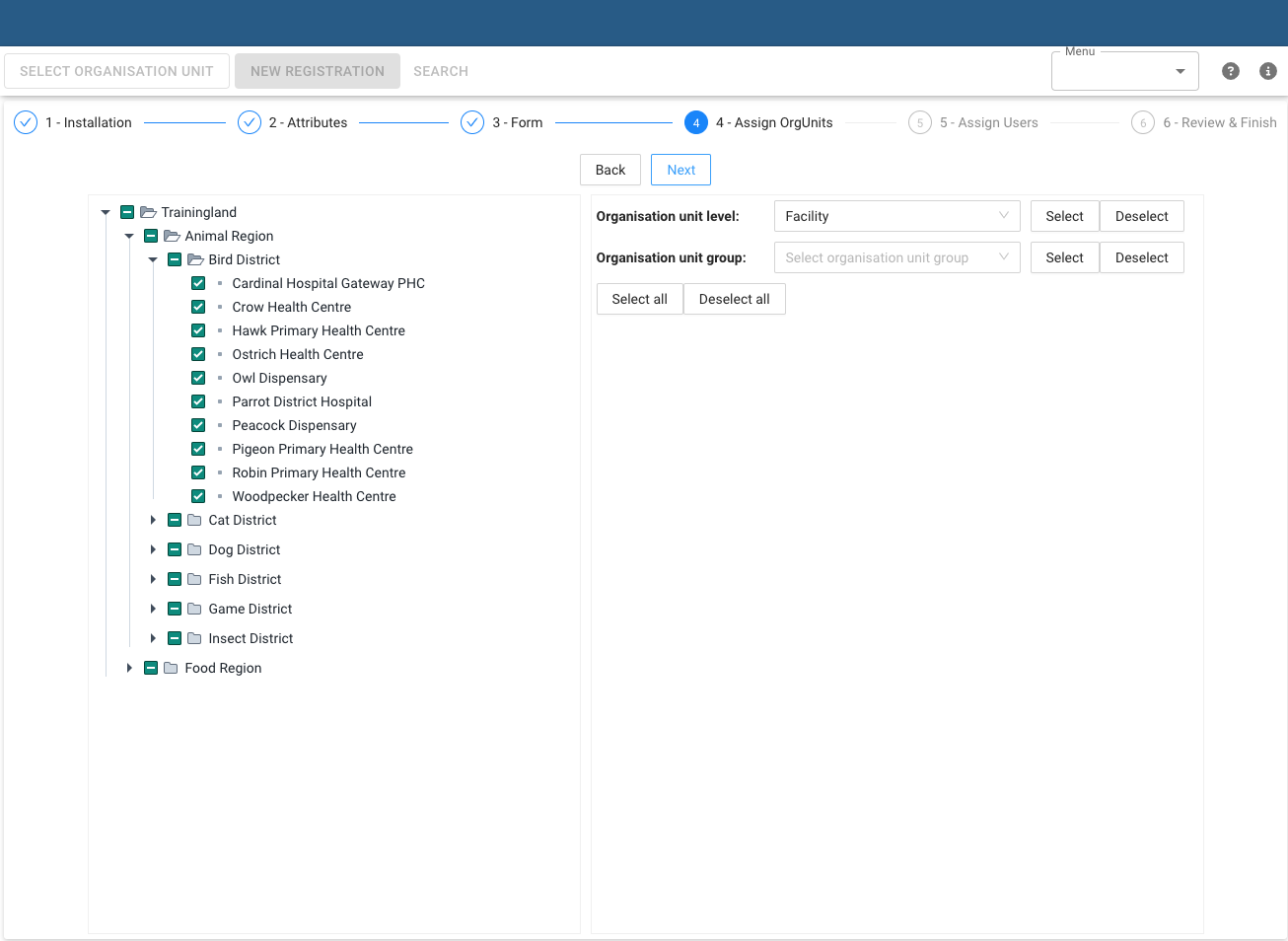1288x941 pixels.
Task: Uncheck Ostrich Health Centre checkbox
Action: 198,354
